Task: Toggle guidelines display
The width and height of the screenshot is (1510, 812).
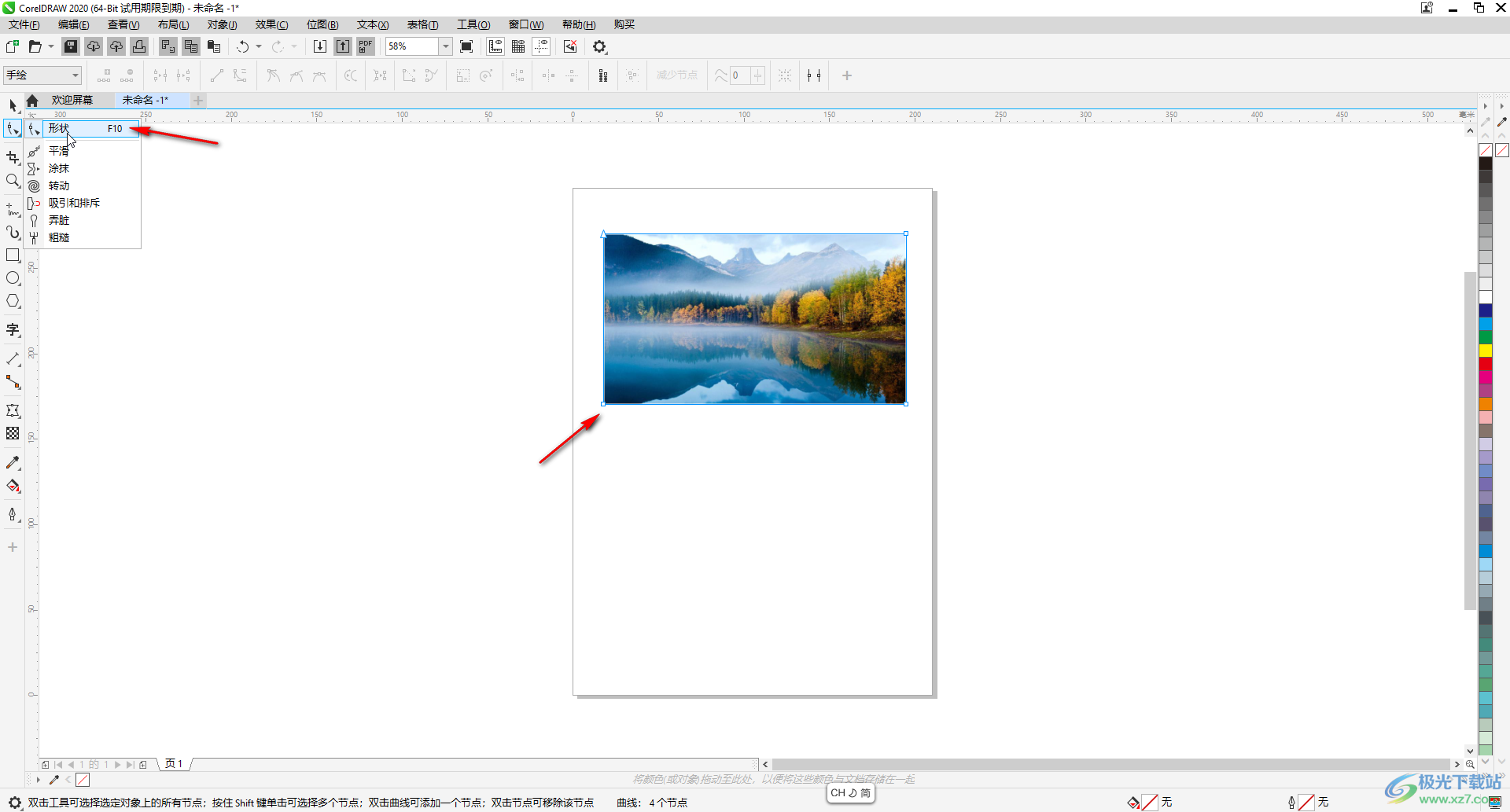Action: (x=541, y=46)
